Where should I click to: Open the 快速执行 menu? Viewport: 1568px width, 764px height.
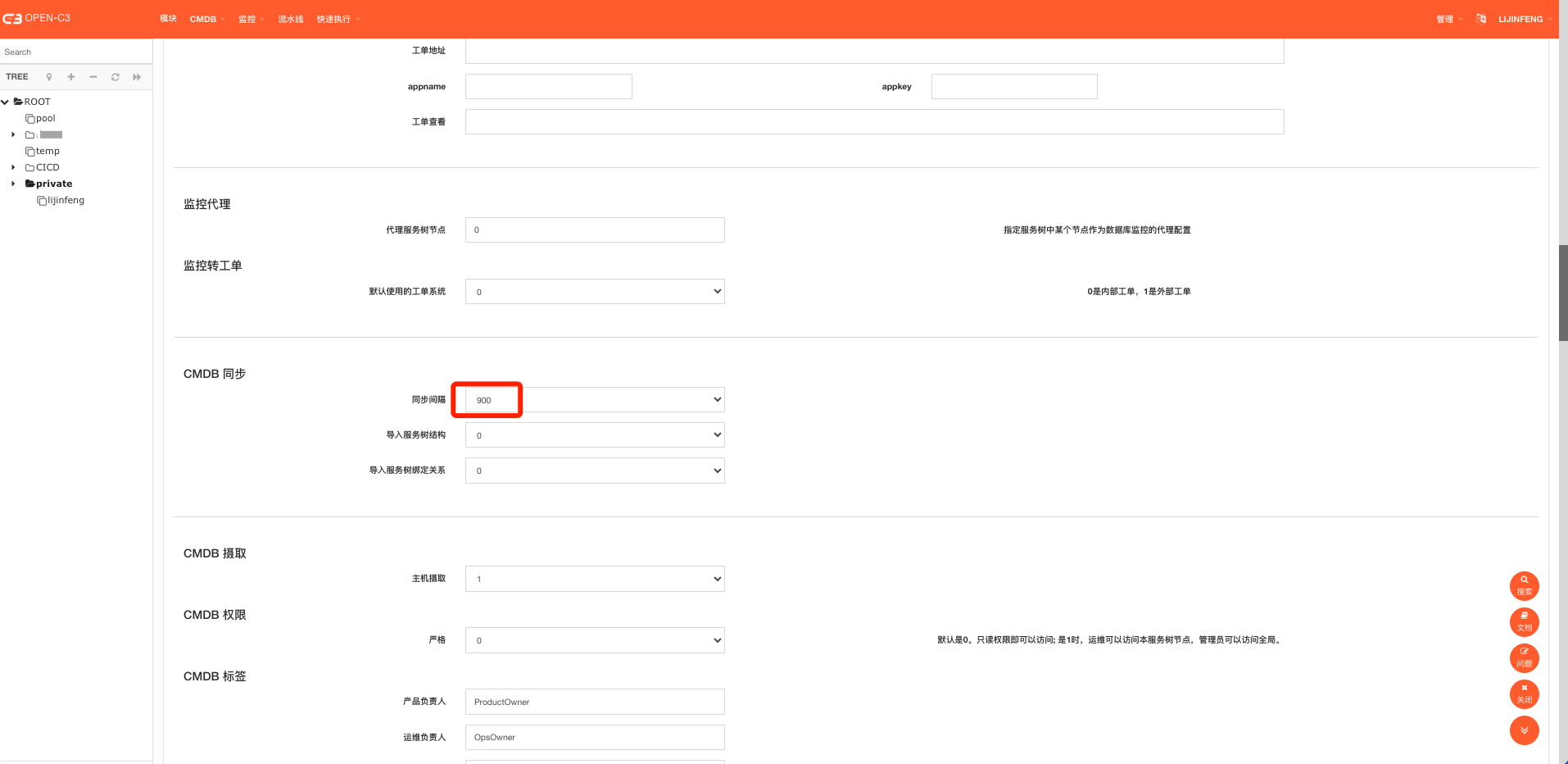coord(338,19)
